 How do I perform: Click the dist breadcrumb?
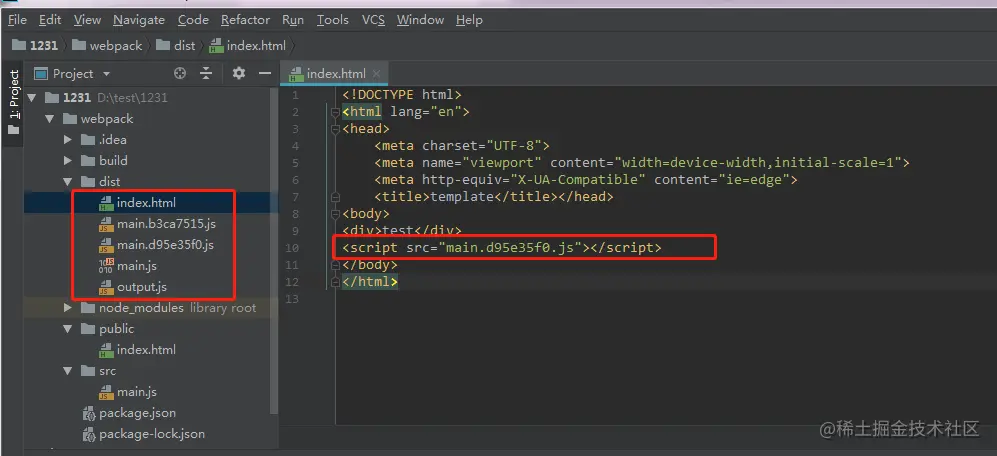[176, 46]
